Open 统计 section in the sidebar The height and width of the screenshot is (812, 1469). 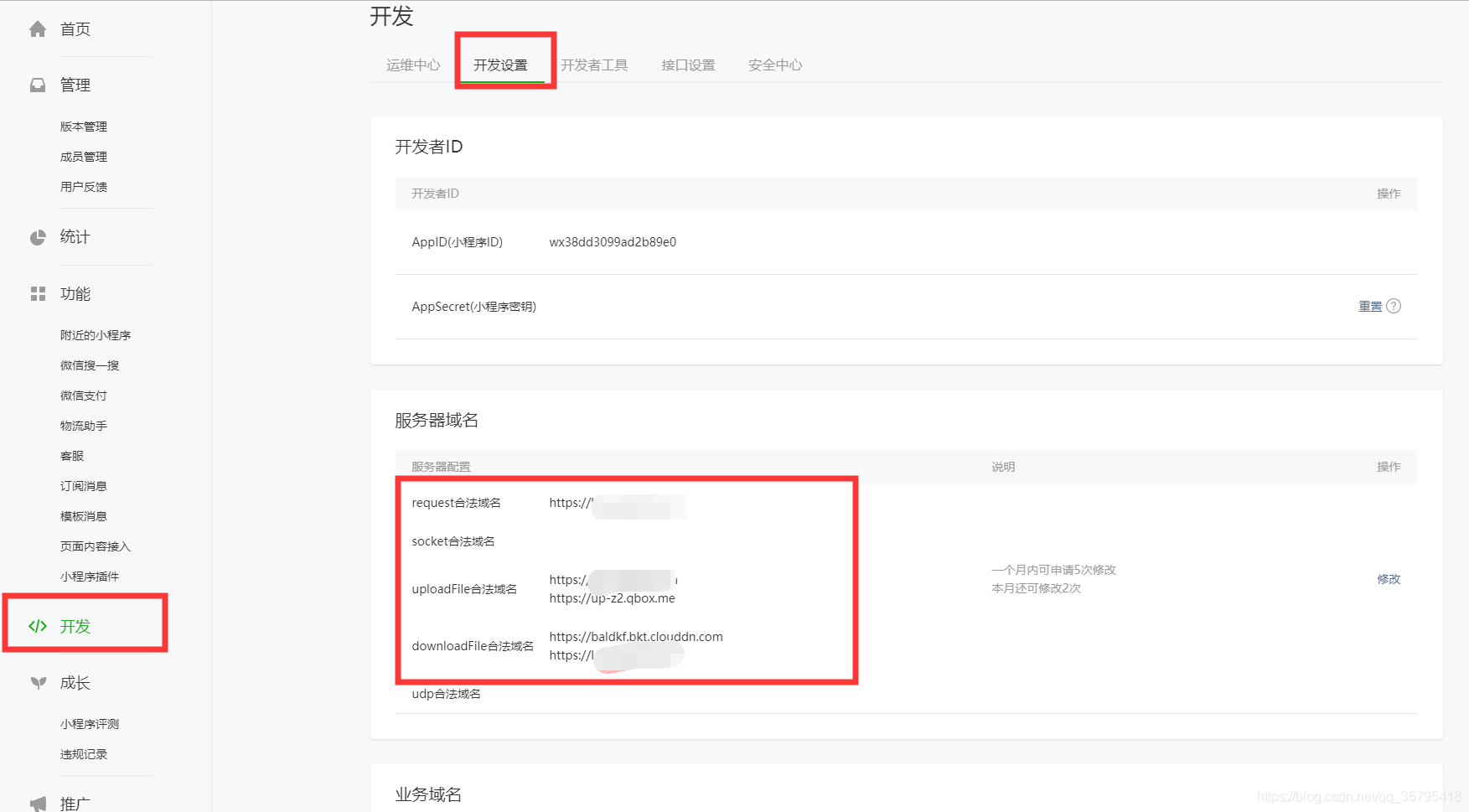75,237
